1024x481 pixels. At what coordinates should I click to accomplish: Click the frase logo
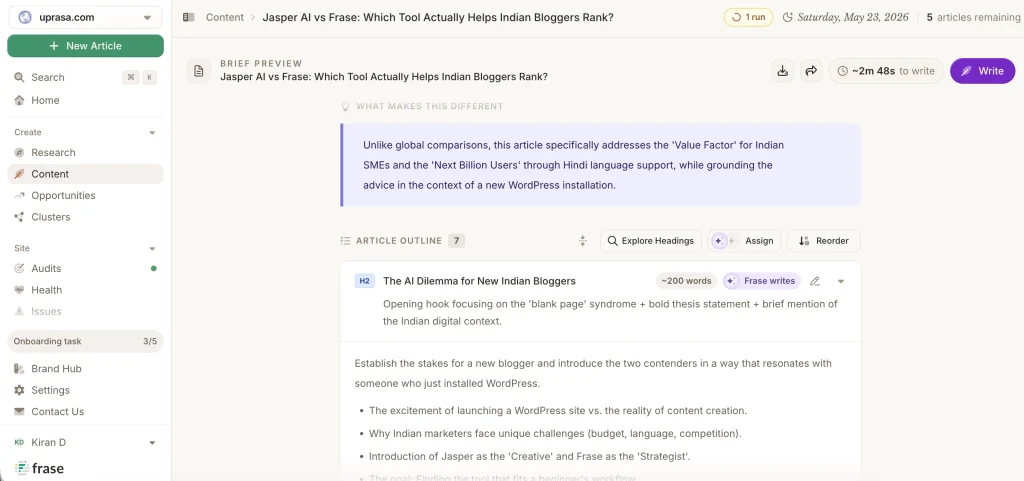coord(39,468)
